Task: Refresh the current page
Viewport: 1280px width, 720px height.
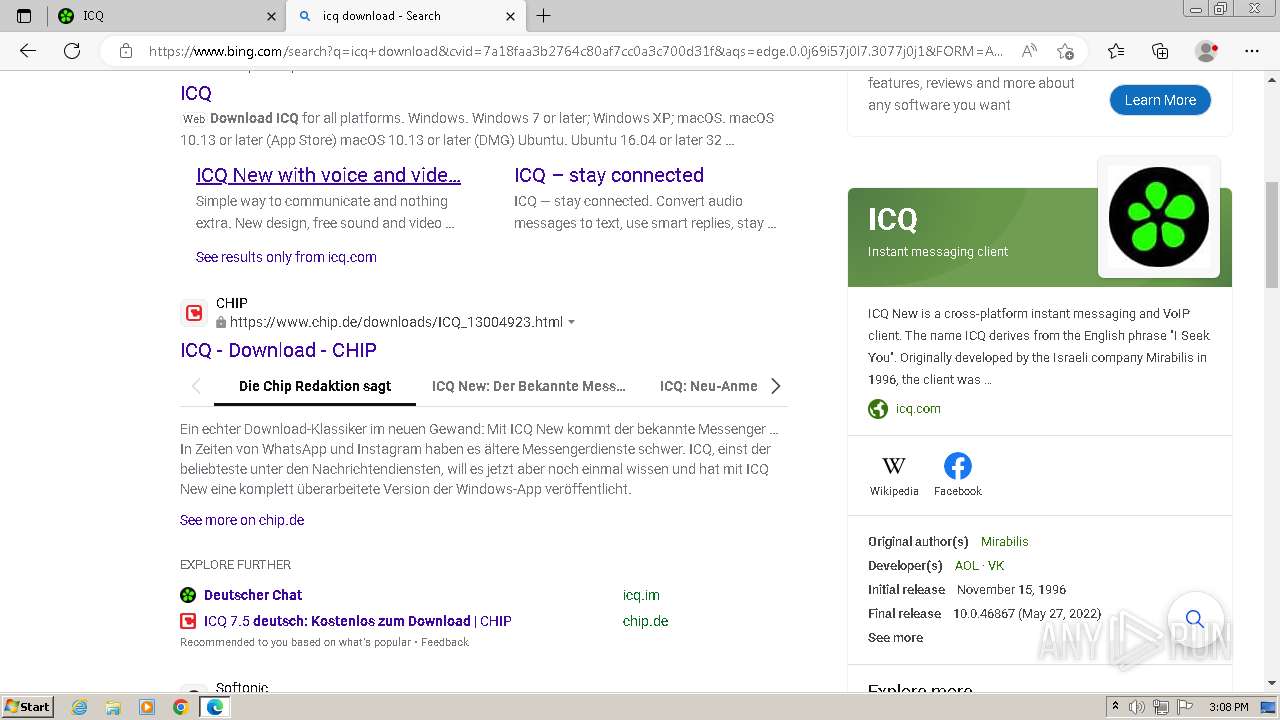Action: (x=72, y=51)
